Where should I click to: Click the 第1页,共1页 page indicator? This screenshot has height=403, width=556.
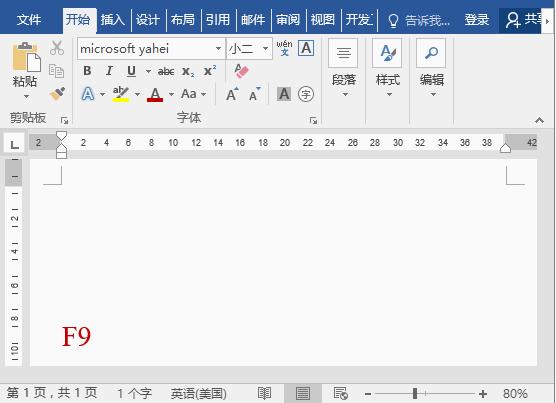coord(52,393)
